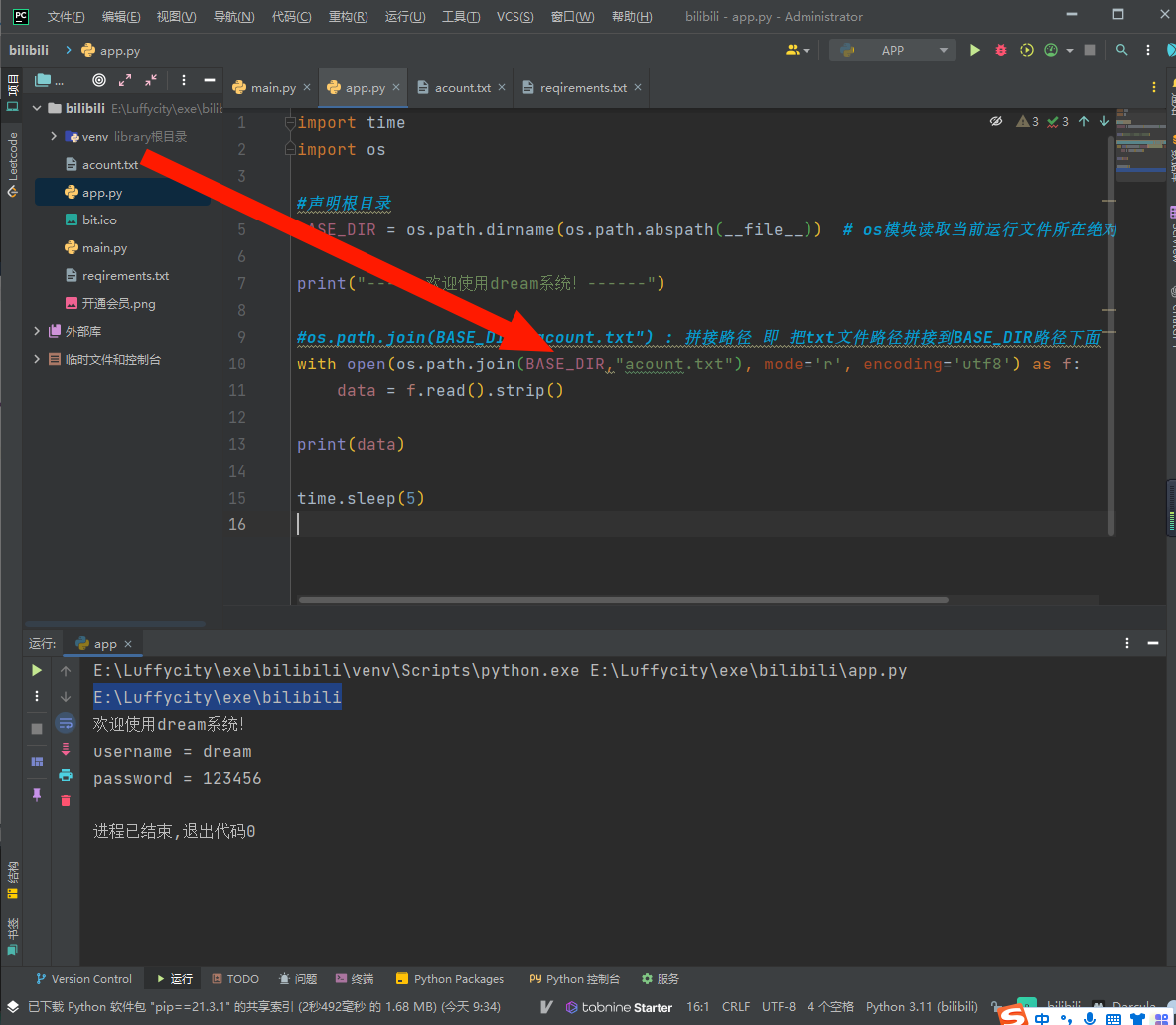Open Search Everywhere magnifier icon

click(1121, 50)
